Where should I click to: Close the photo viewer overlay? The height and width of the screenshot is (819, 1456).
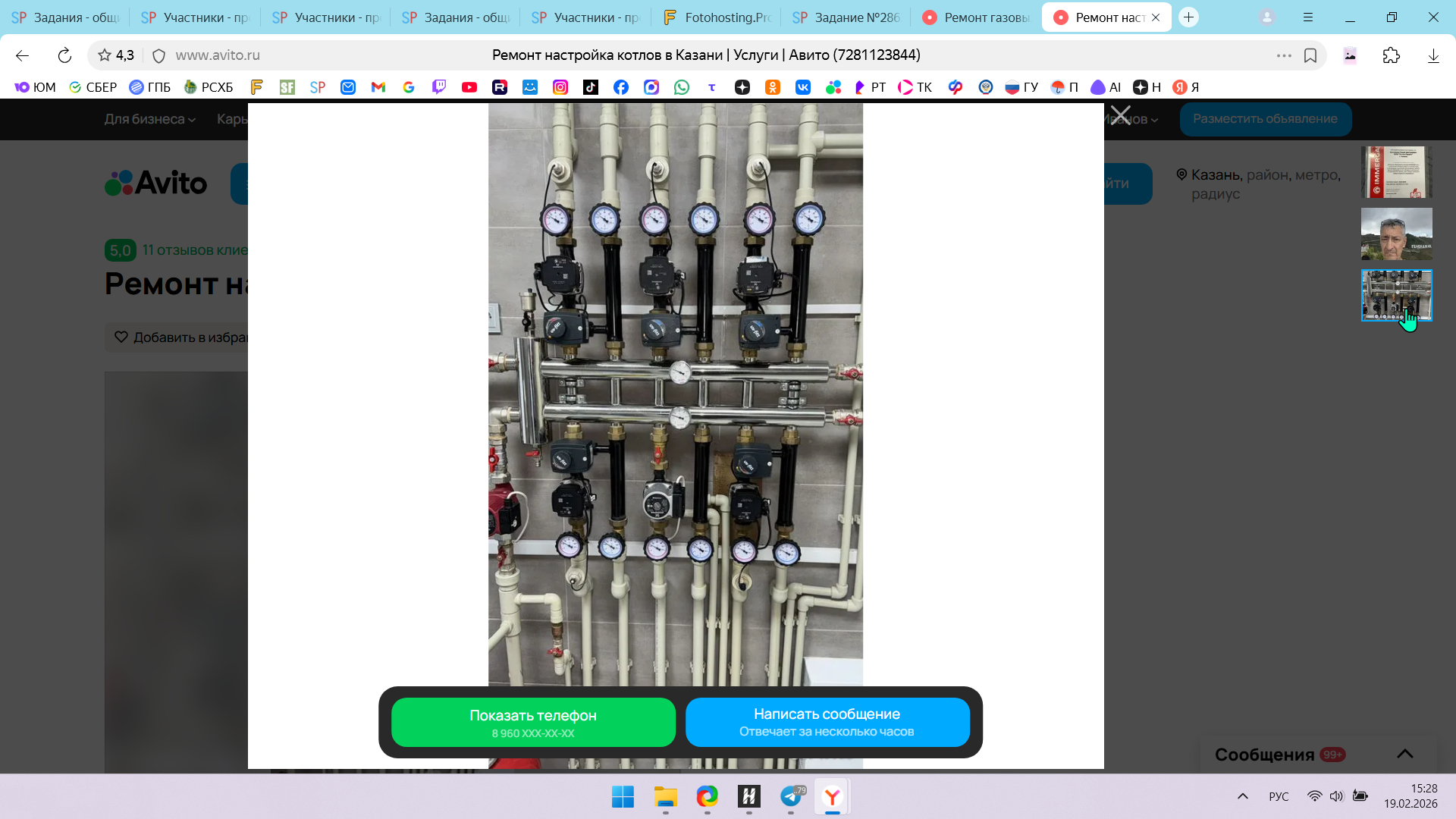click(x=1120, y=115)
